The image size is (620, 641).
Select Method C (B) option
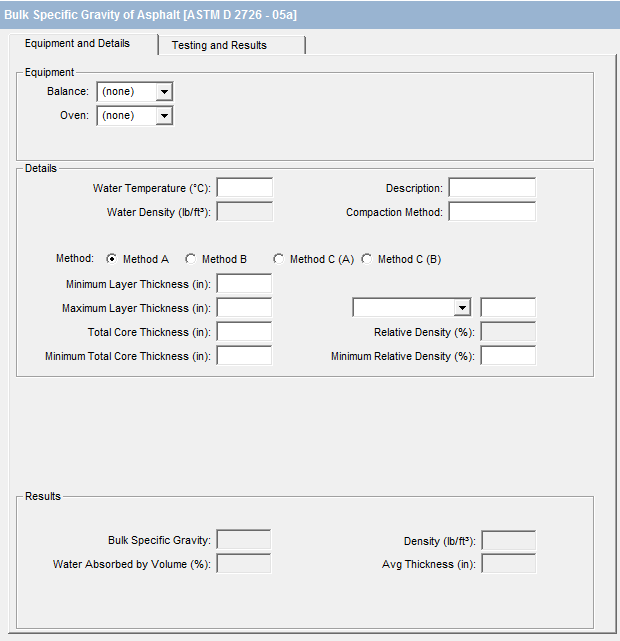(x=367, y=259)
